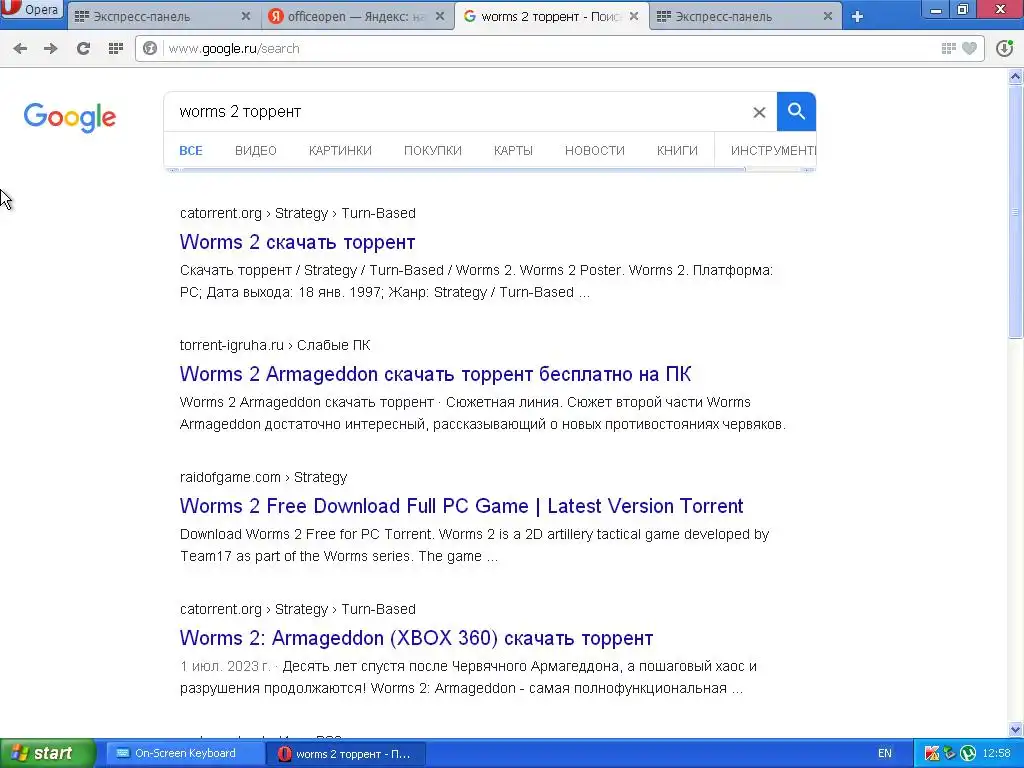Click the uTorrent tray icon
1024x768 pixels.
[x=968, y=754]
